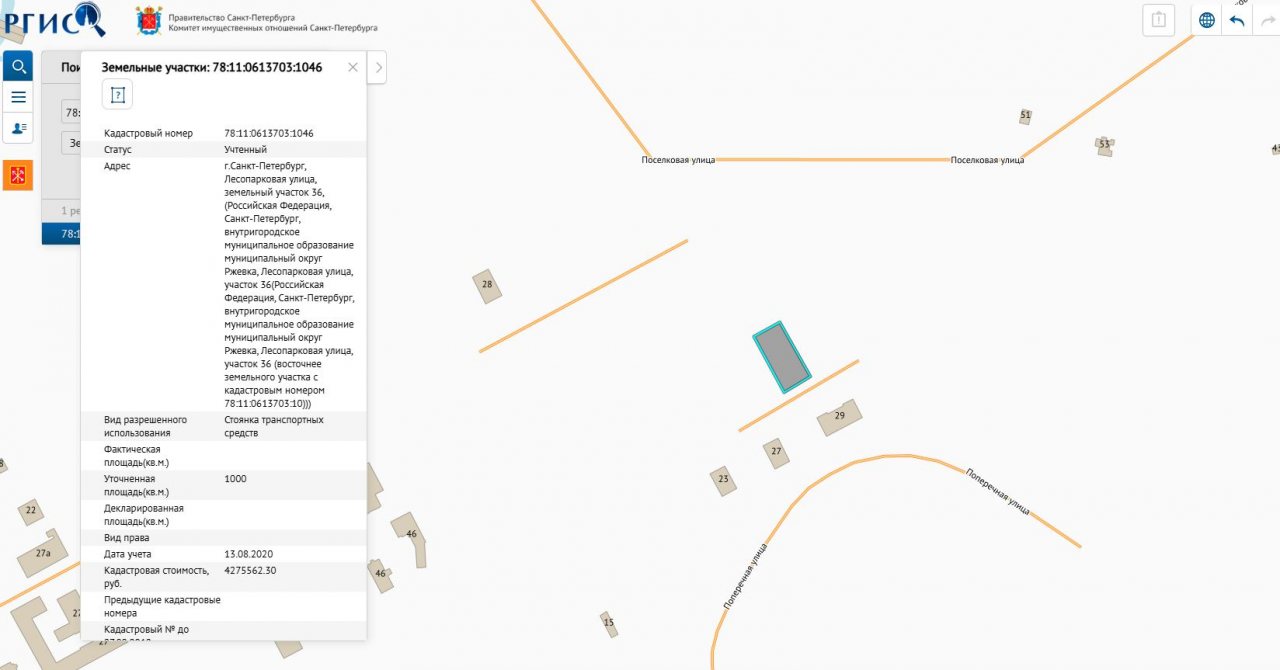Viewport: 1280px width, 670px height.
Task: Click the user profile icon in sidebar
Action: [x=18, y=128]
